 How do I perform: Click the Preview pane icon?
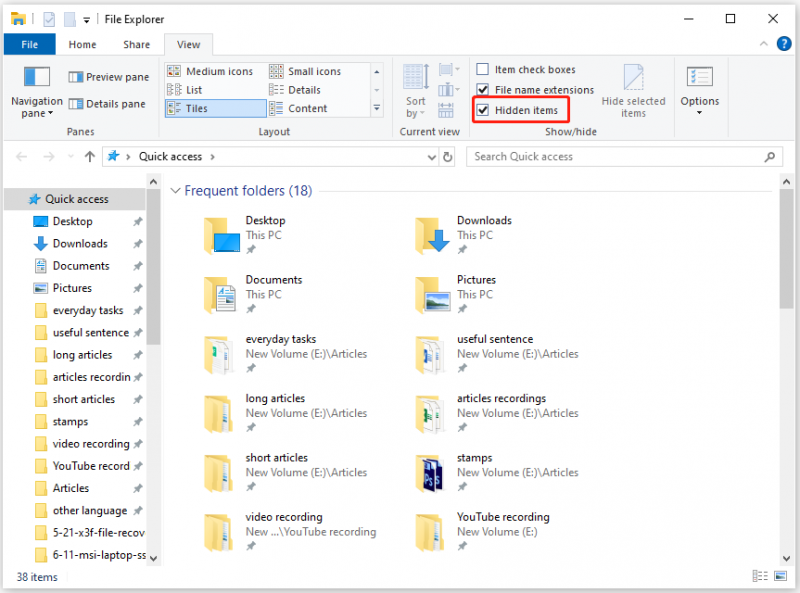click(x=76, y=77)
